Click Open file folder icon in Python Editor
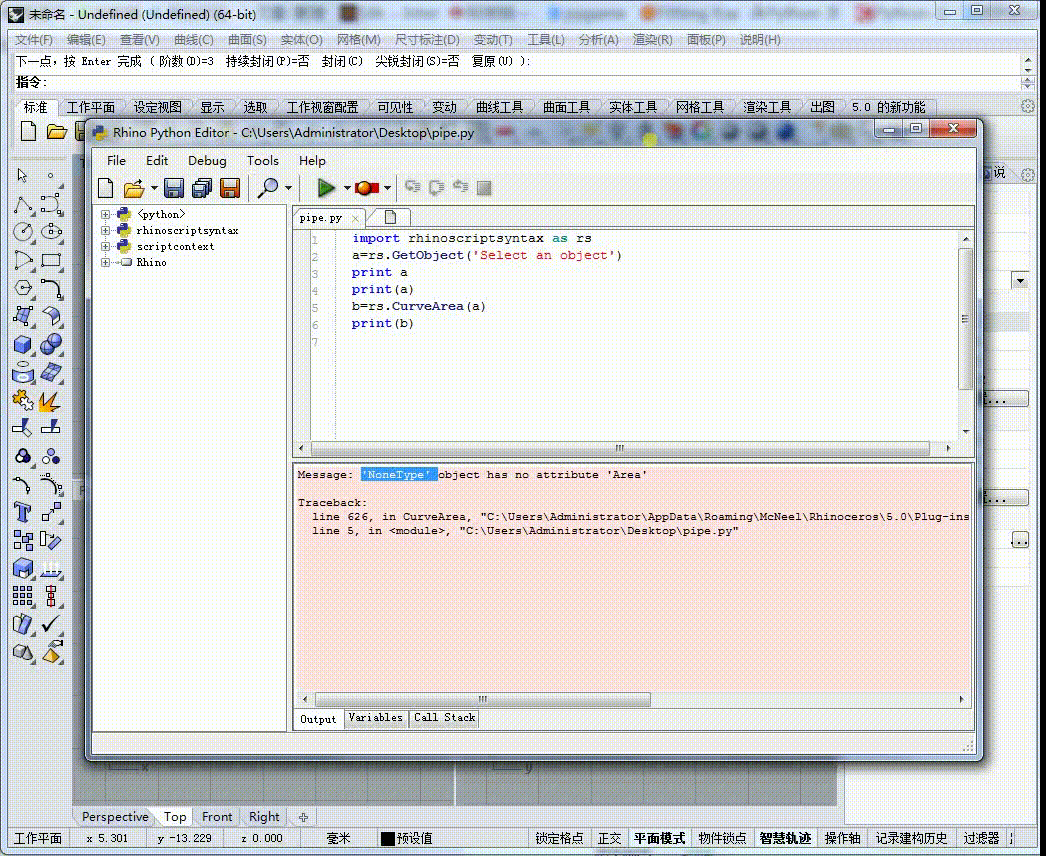Image resolution: width=1046 pixels, height=856 pixels. (134, 188)
